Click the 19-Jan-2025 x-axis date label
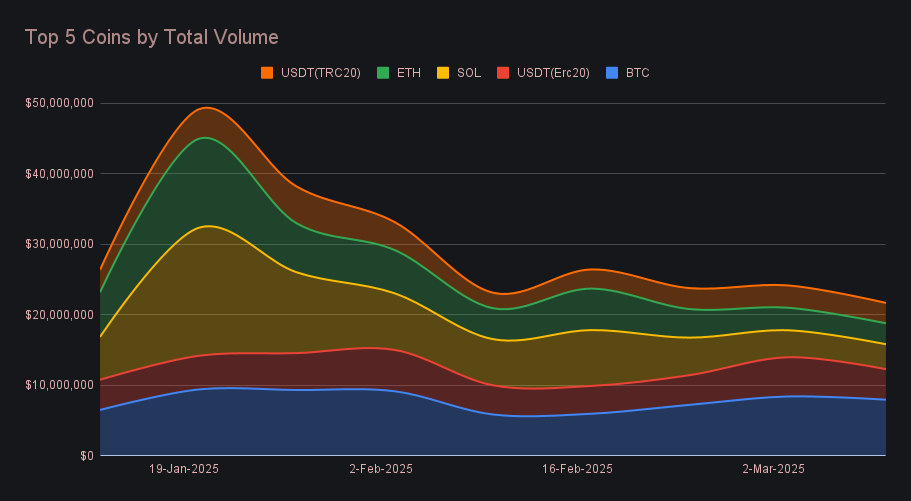The image size is (911, 501). [x=184, y=468]
